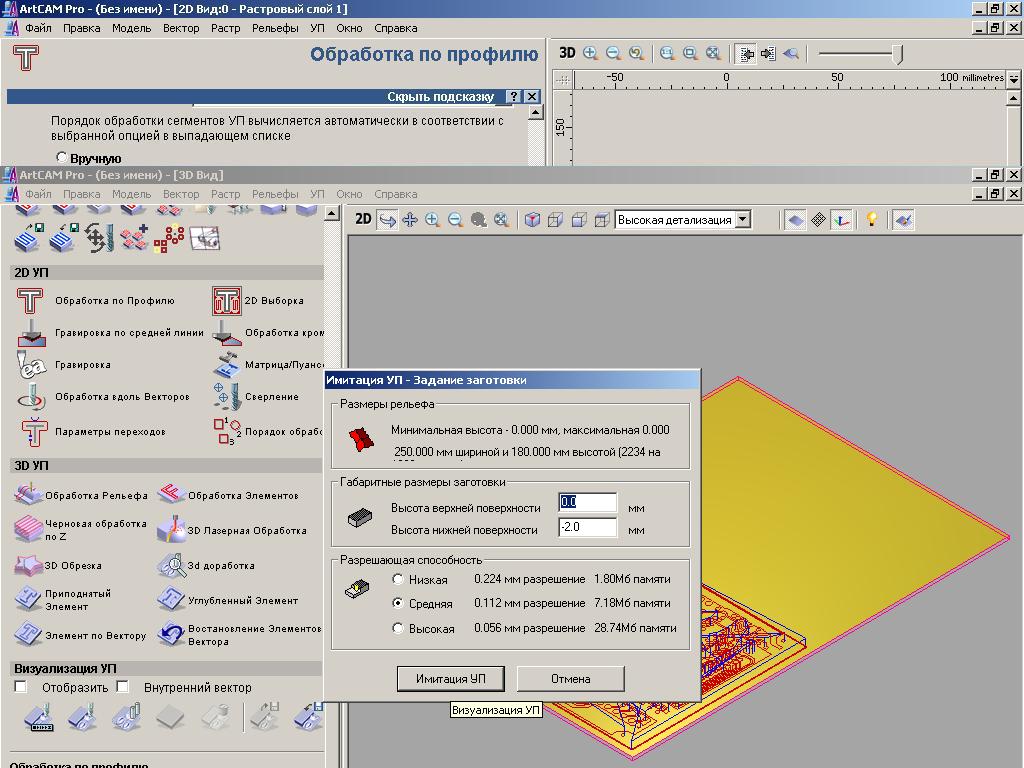This screenshot has width=1024, height=768.
Task: Select isometric view cube icon
Action: 532,220
